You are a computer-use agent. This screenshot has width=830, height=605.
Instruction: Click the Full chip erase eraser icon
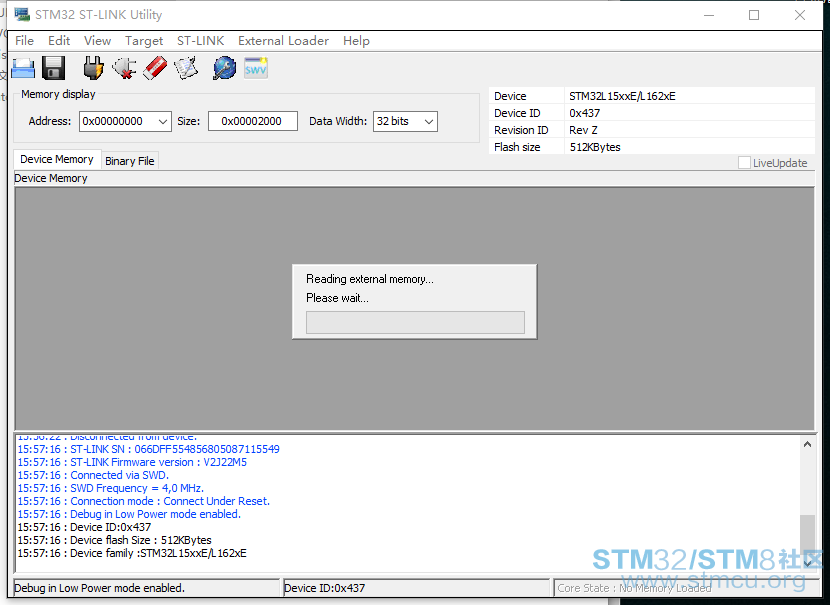tap(155, 68)
